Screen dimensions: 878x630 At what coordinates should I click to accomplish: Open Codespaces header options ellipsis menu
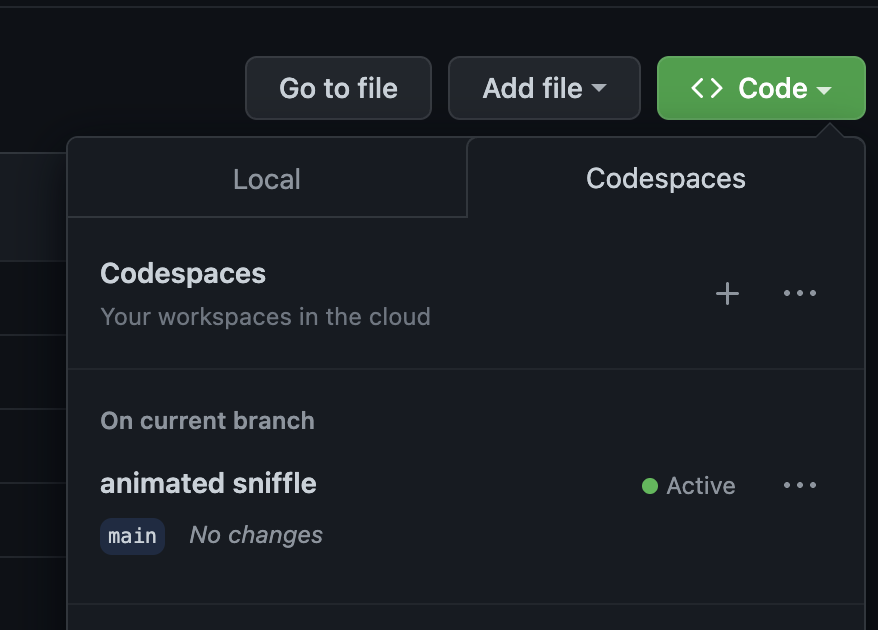click(x=800, y=293)
